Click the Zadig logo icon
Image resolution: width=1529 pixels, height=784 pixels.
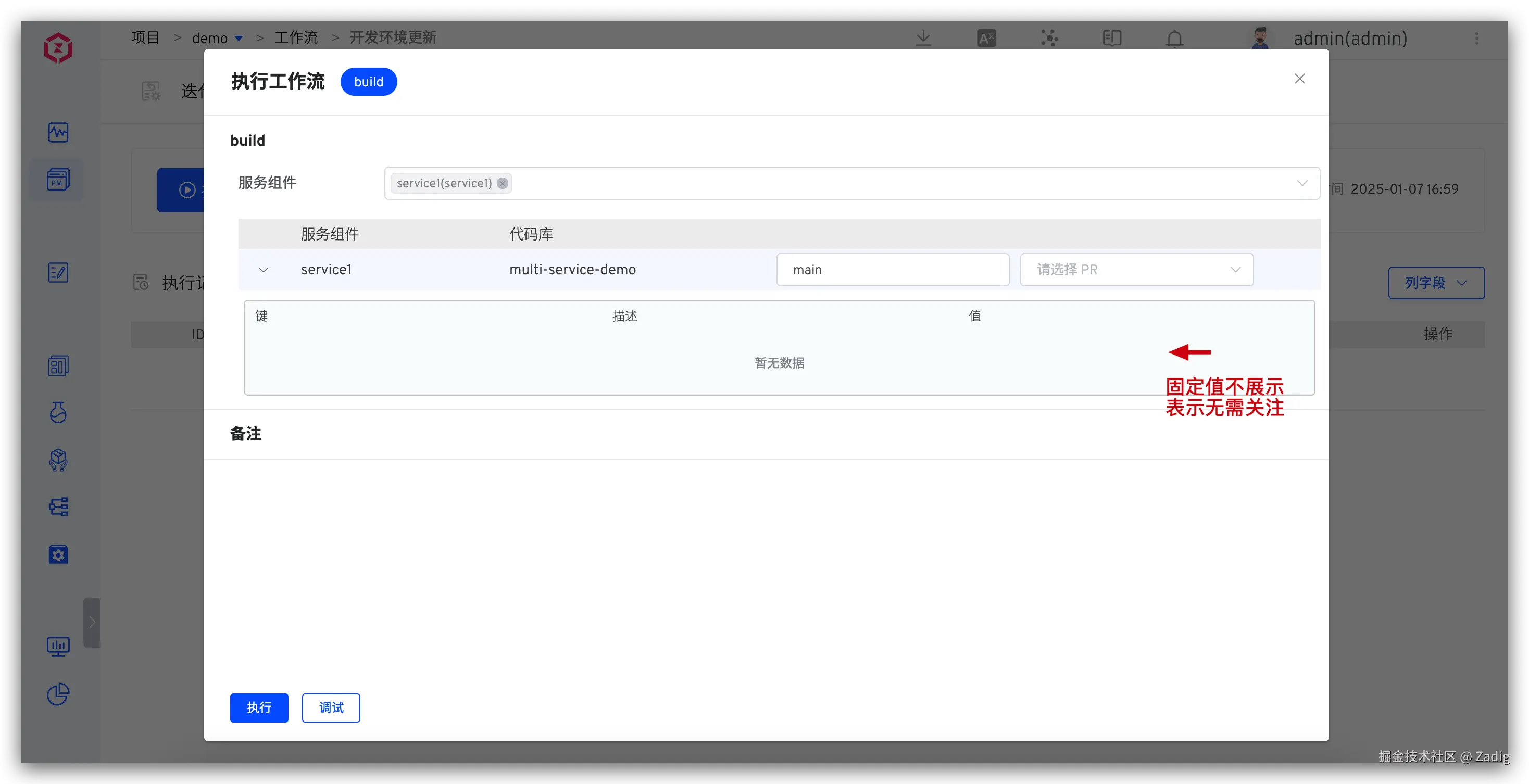pos(58,48)
